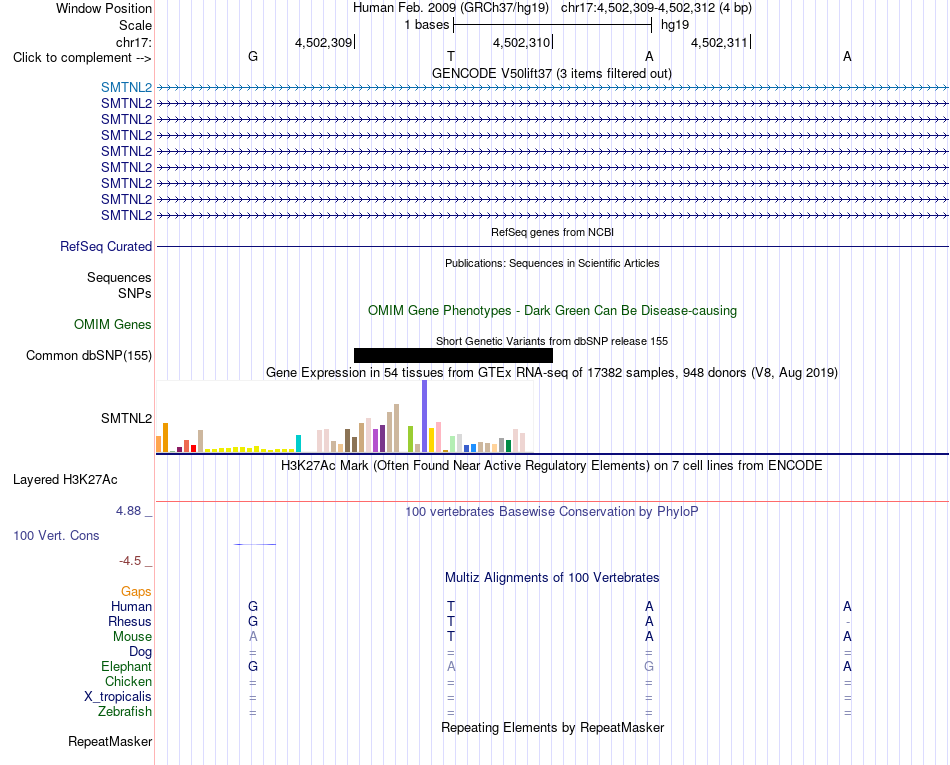Open the H3K27Ac Mark ENCODE track title
The image size is (950, 765).
(551, 466)
